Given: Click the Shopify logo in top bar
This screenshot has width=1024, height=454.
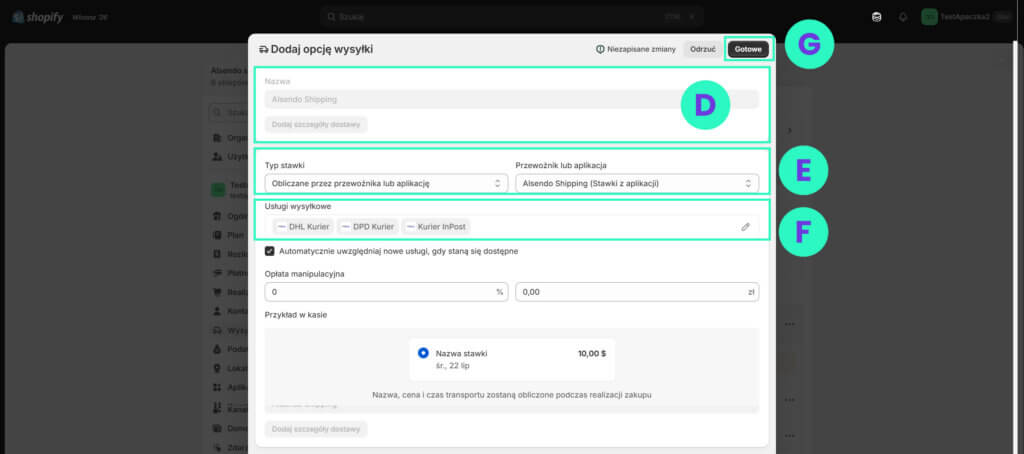Looking at the screenshot, I should (37, 17).
